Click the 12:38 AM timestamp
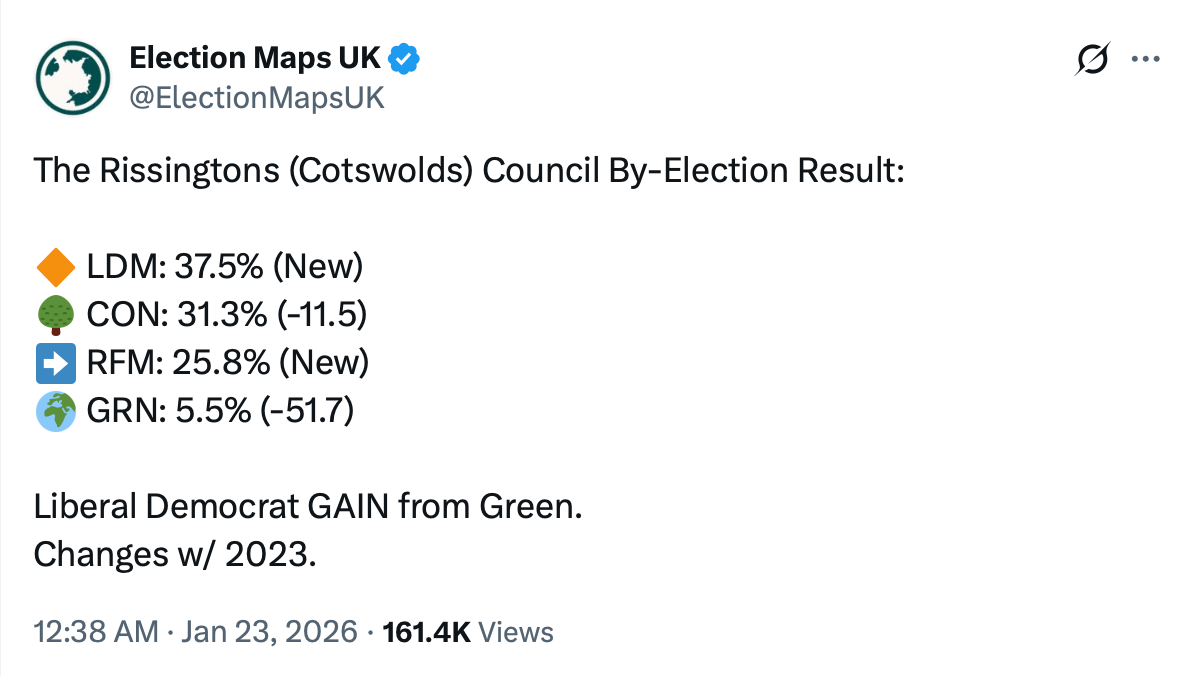The height and width of the screenshot is (676, 1190). (x=96, y=632)
